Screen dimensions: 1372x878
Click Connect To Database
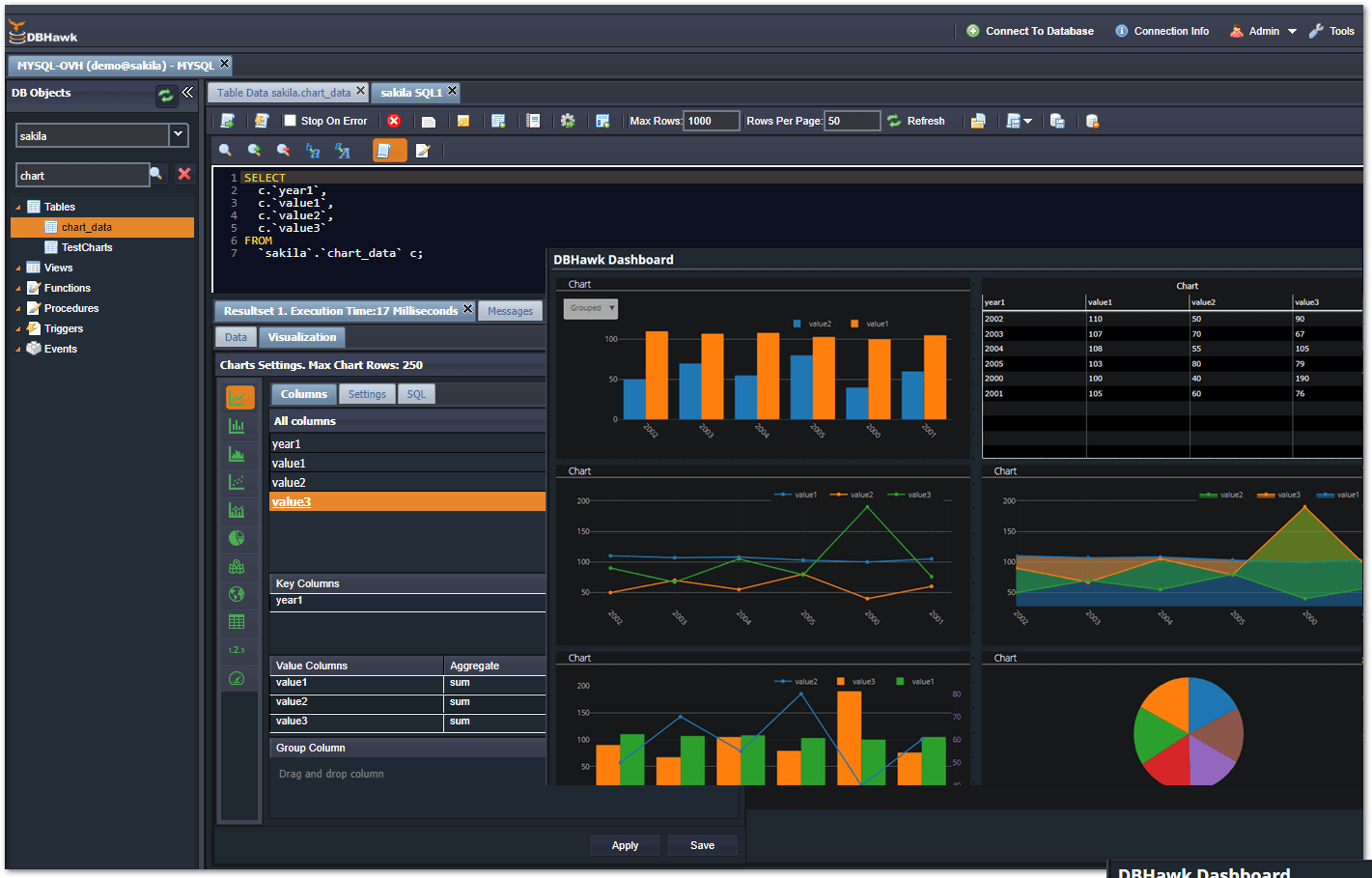tap(1030, 30)
